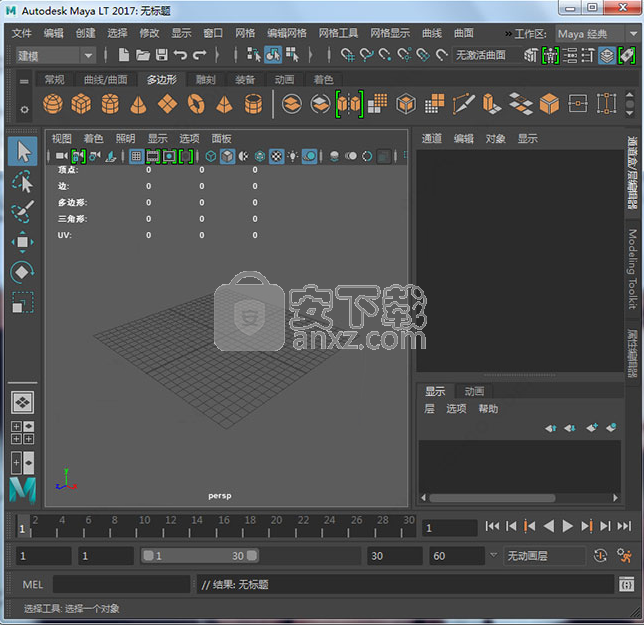
Task: Click the Redo arrow icon
Action: tap(200, 55)
